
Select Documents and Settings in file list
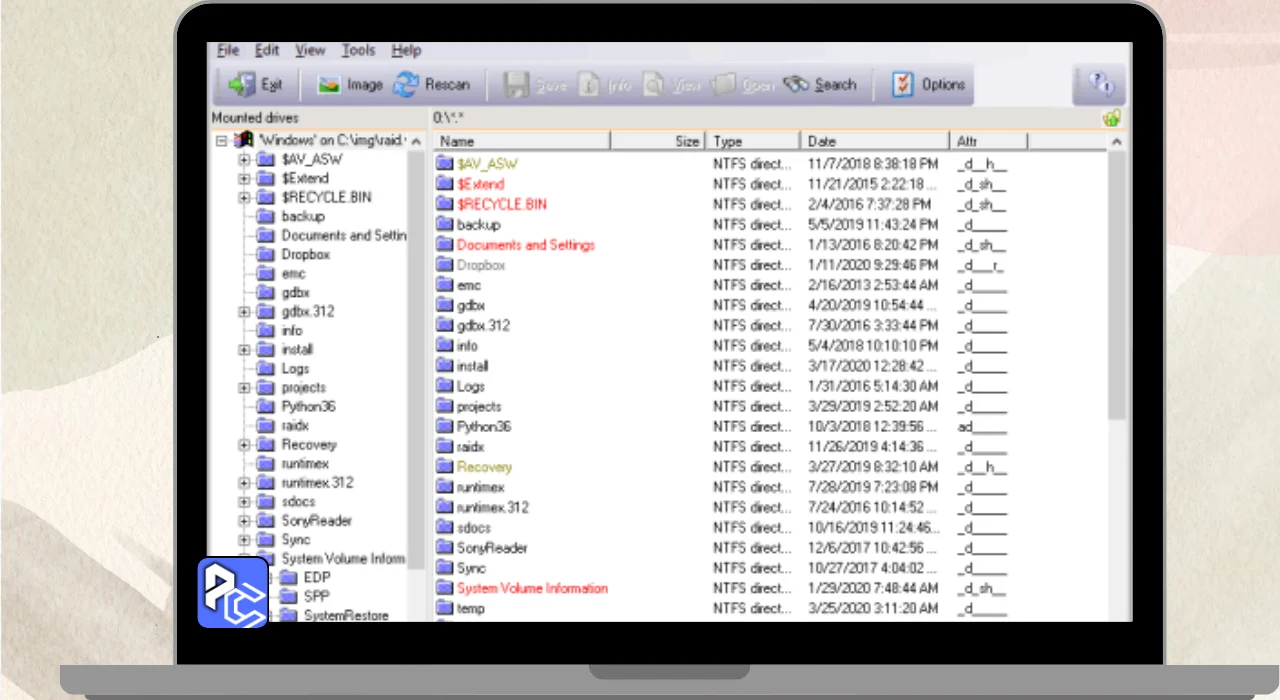pyautogui.click(x=525, y=245)
